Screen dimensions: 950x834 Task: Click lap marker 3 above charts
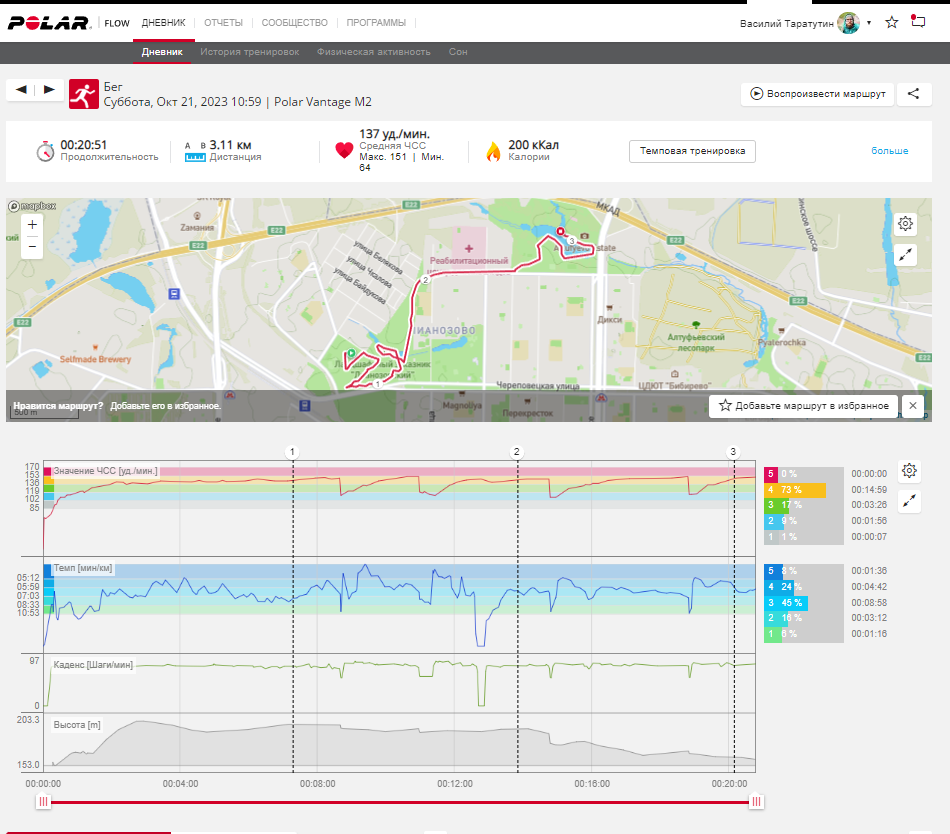pyautogui.click(x=733, y=452)
